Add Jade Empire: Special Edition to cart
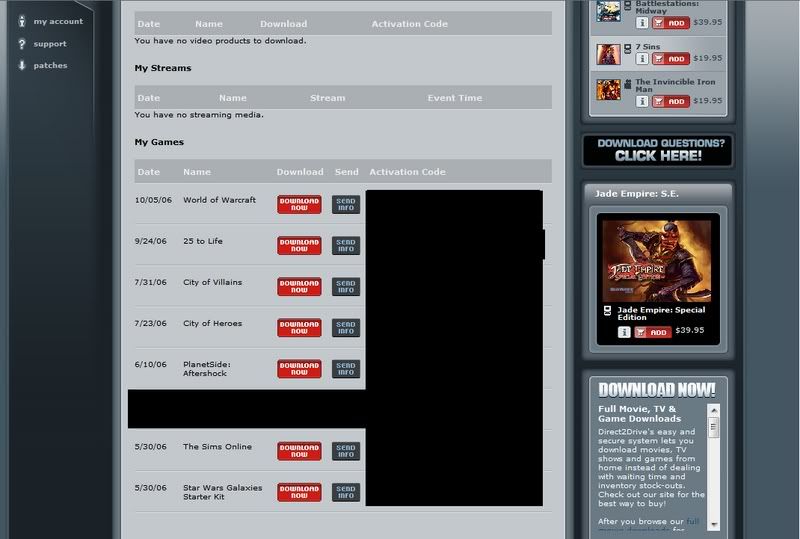 pyautogui.click(x=653, y=332)
